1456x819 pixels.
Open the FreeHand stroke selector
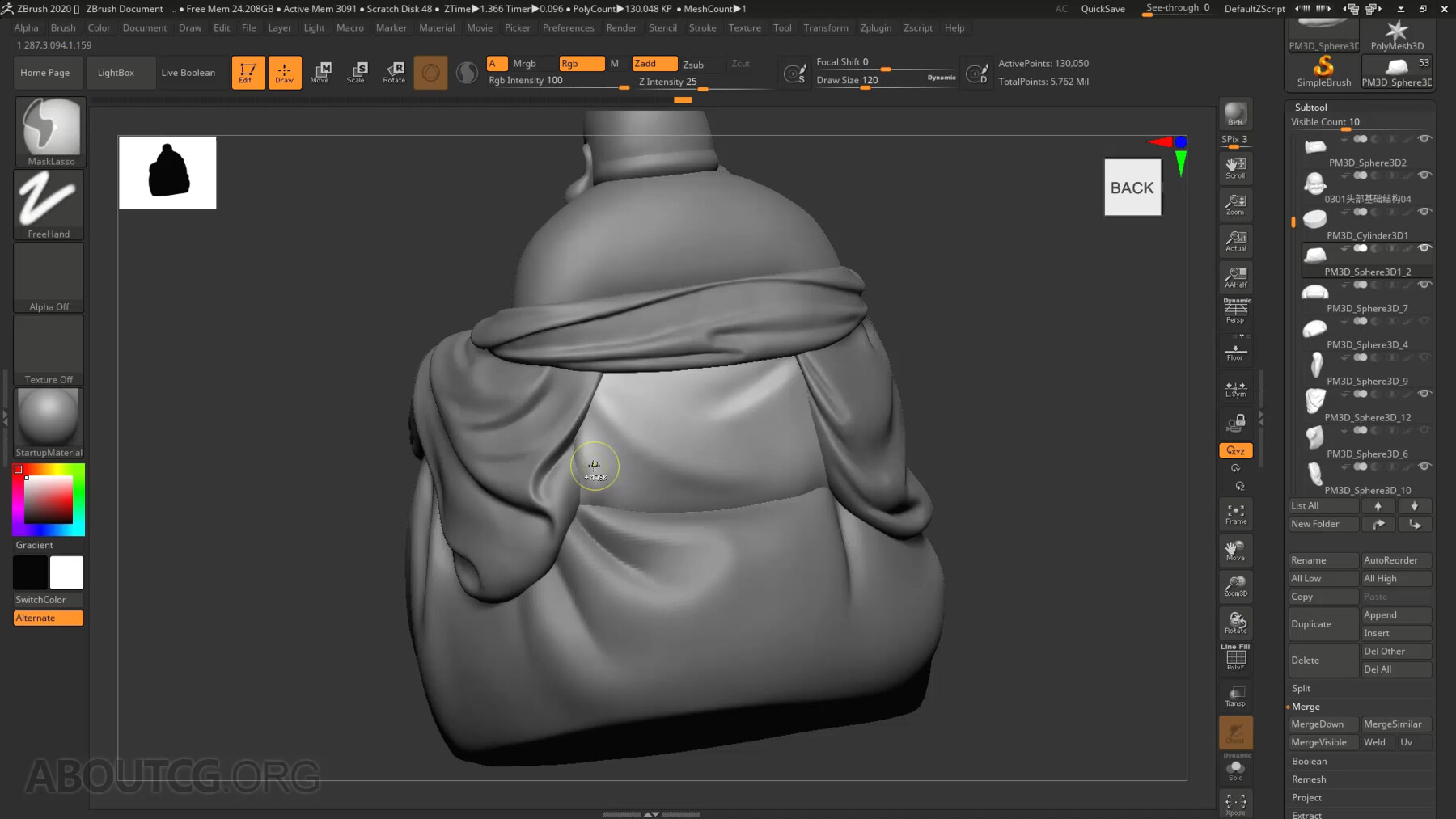point(49,205)
